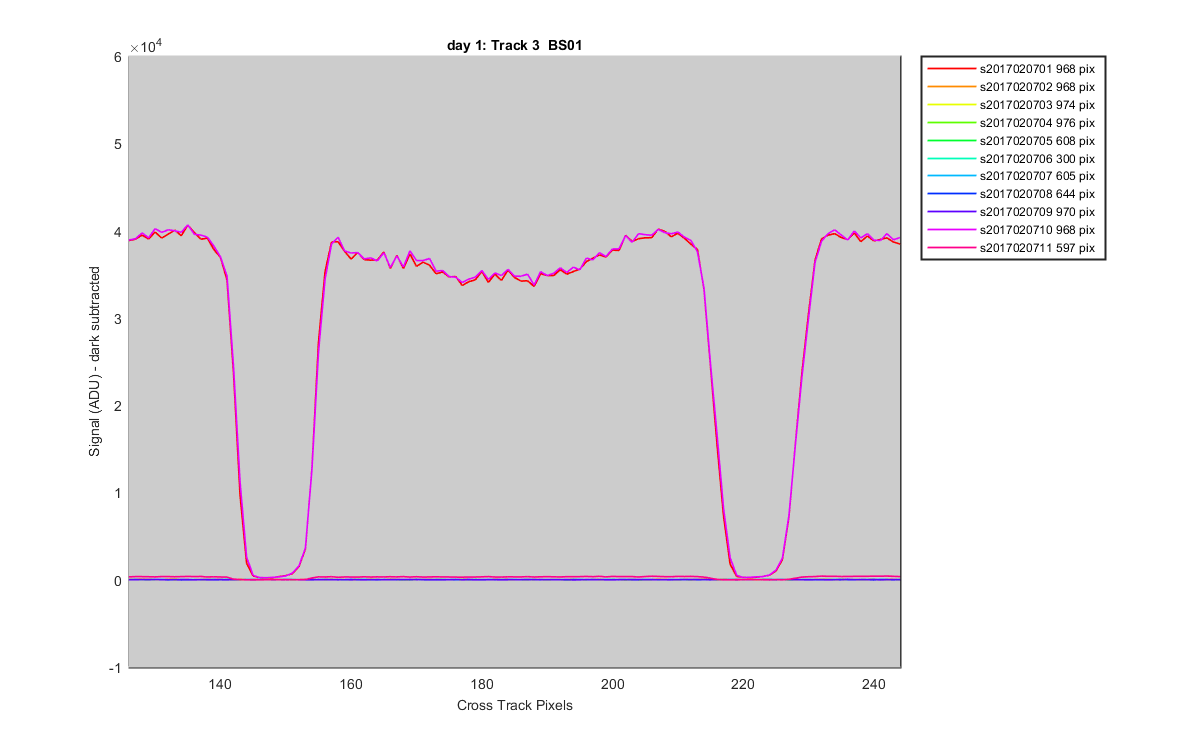Click the x-axis tick label 240
This screenshot has height=750, width=1200.
[874, 684]
